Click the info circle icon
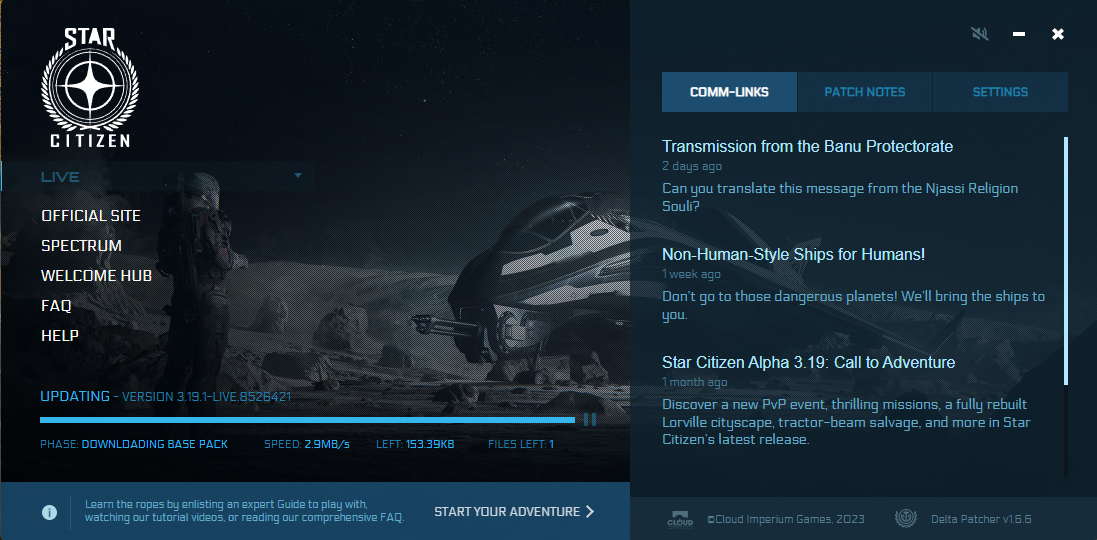The width and height of the screenshot is (1097, 540). pyautogui.click(x=49, y=512)
